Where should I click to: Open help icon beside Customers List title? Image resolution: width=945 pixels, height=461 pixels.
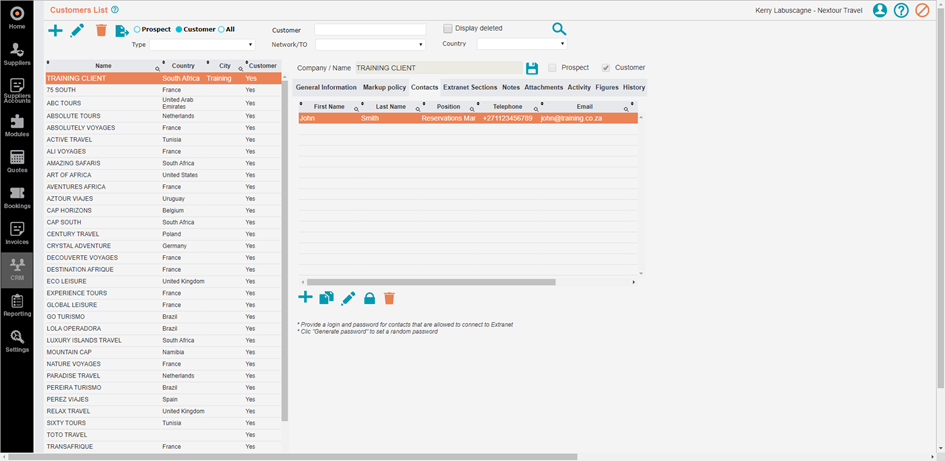click(115, 10)
